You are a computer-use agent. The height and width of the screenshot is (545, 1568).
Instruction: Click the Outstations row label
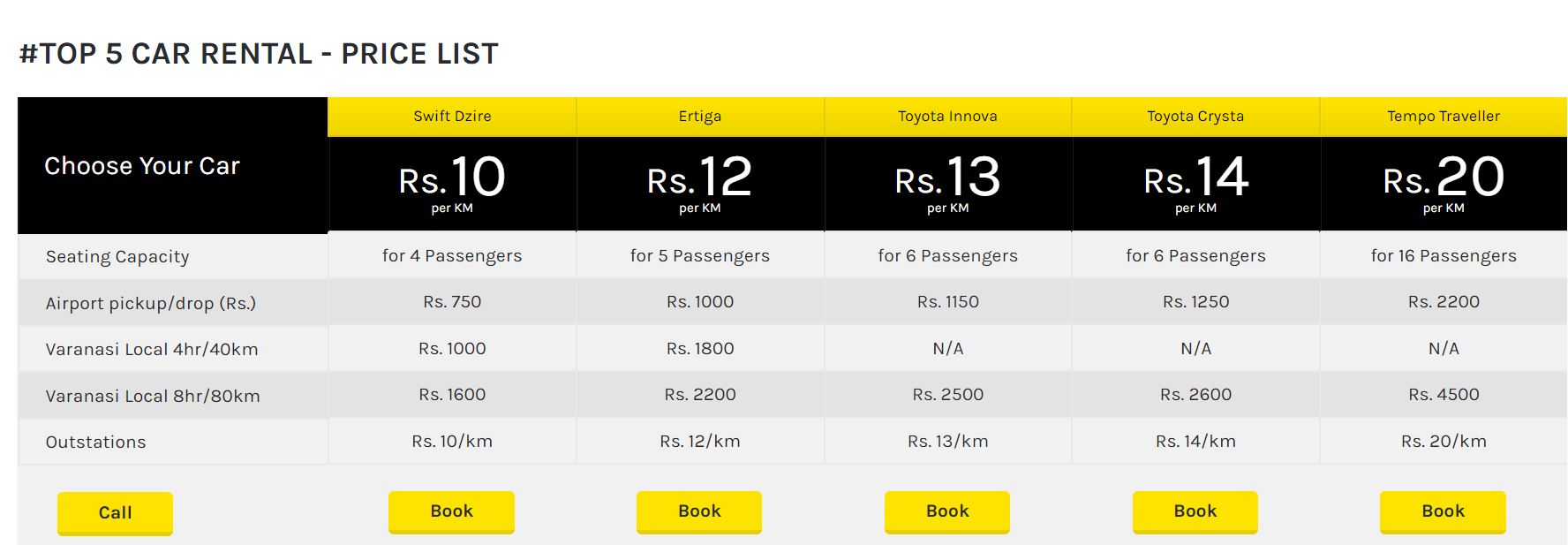coord(94,442)
